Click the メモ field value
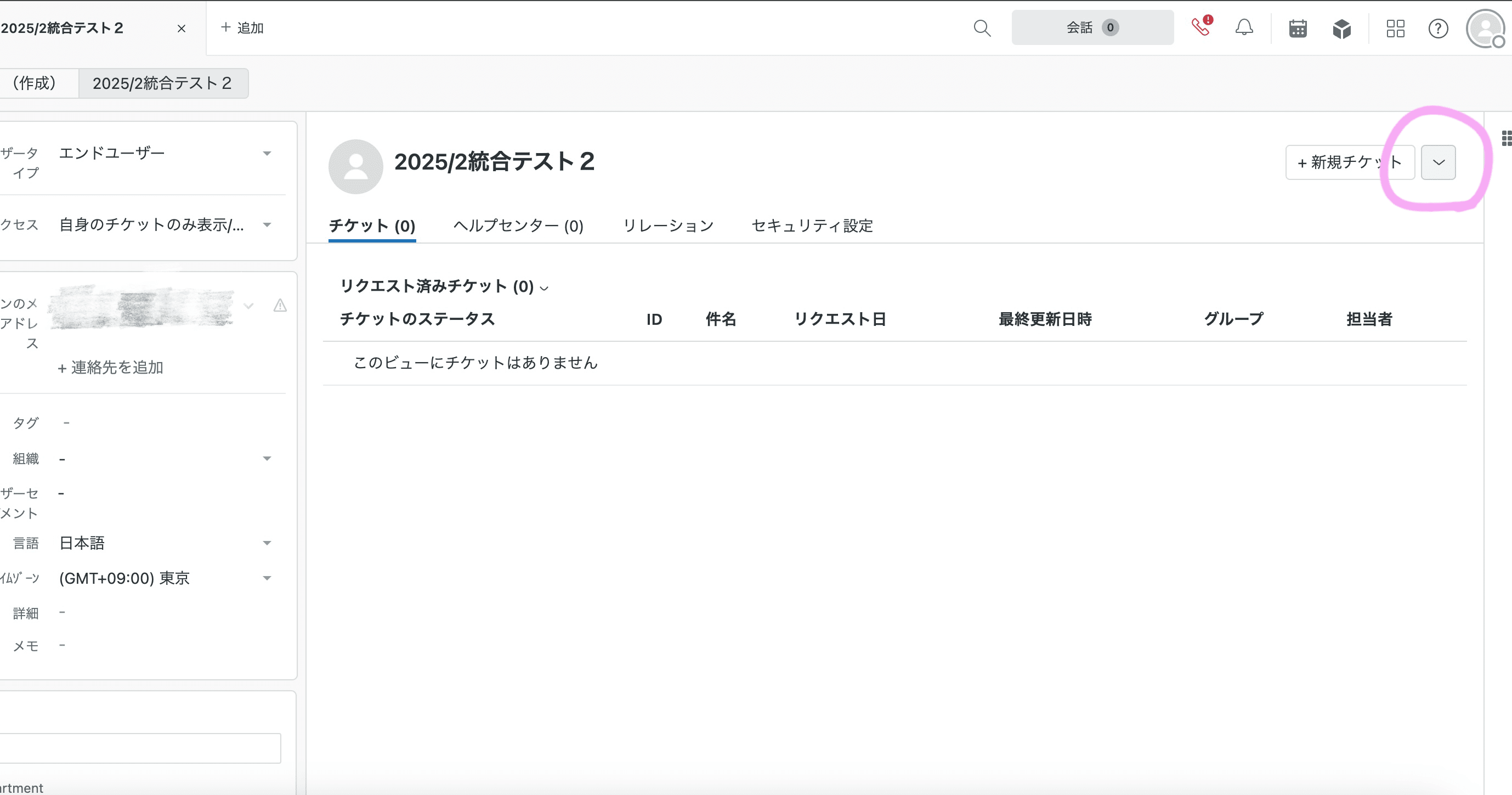This screenshot has height=795, width=1512. coord(62,645)
